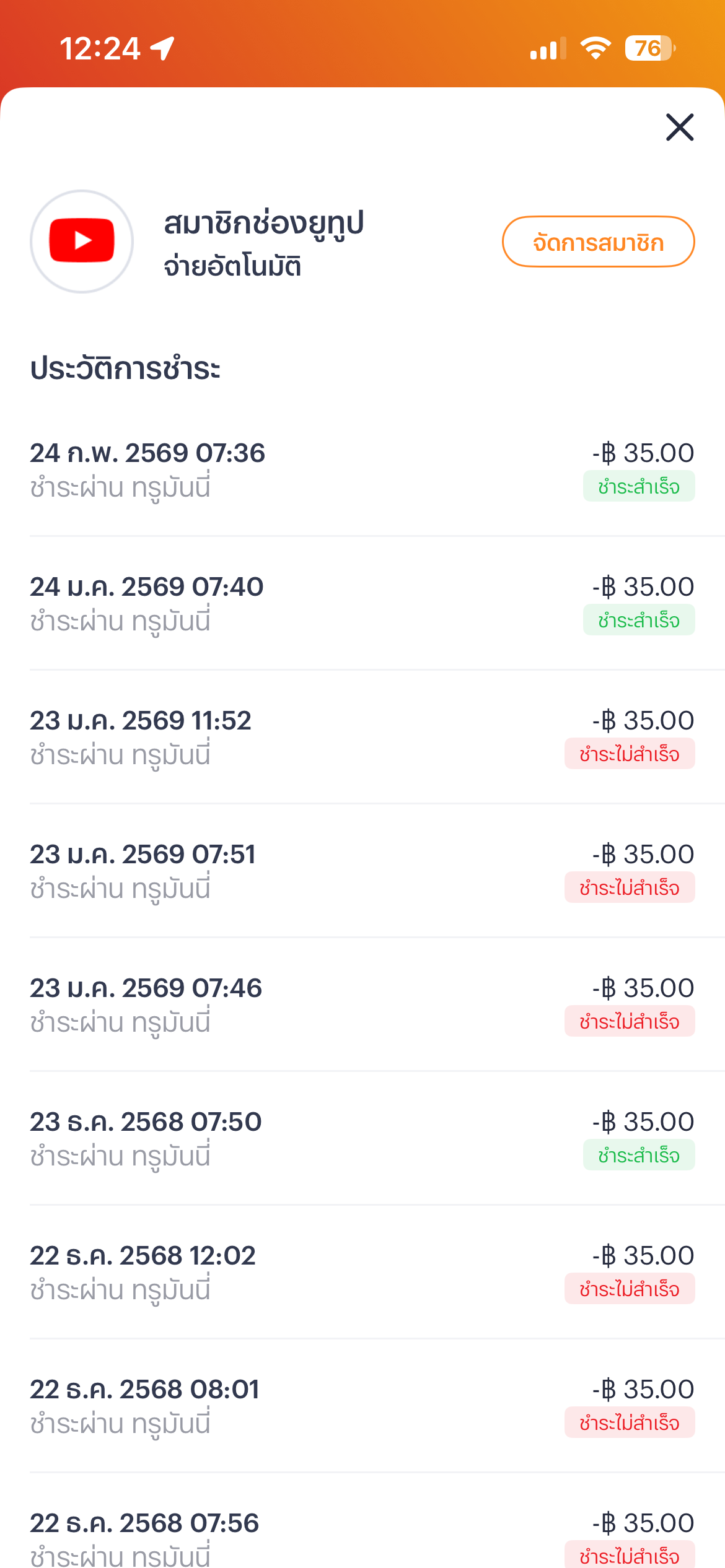Tap the location arrow in status bar

(x=162, y=48)
